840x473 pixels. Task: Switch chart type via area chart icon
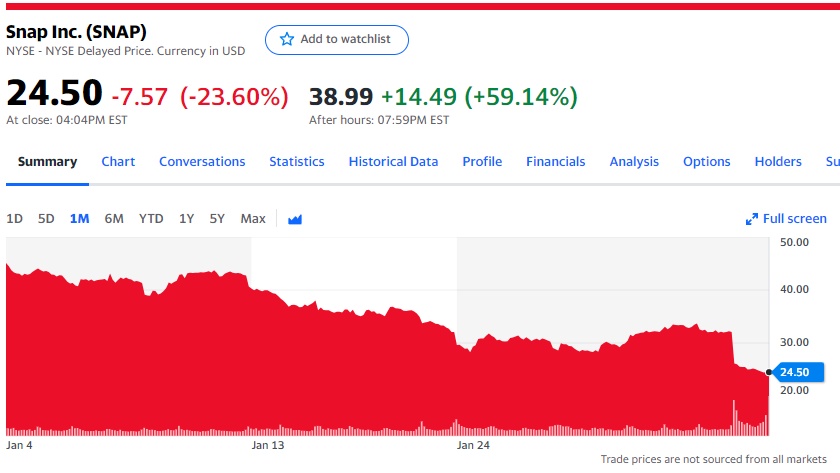pos(295,219)
